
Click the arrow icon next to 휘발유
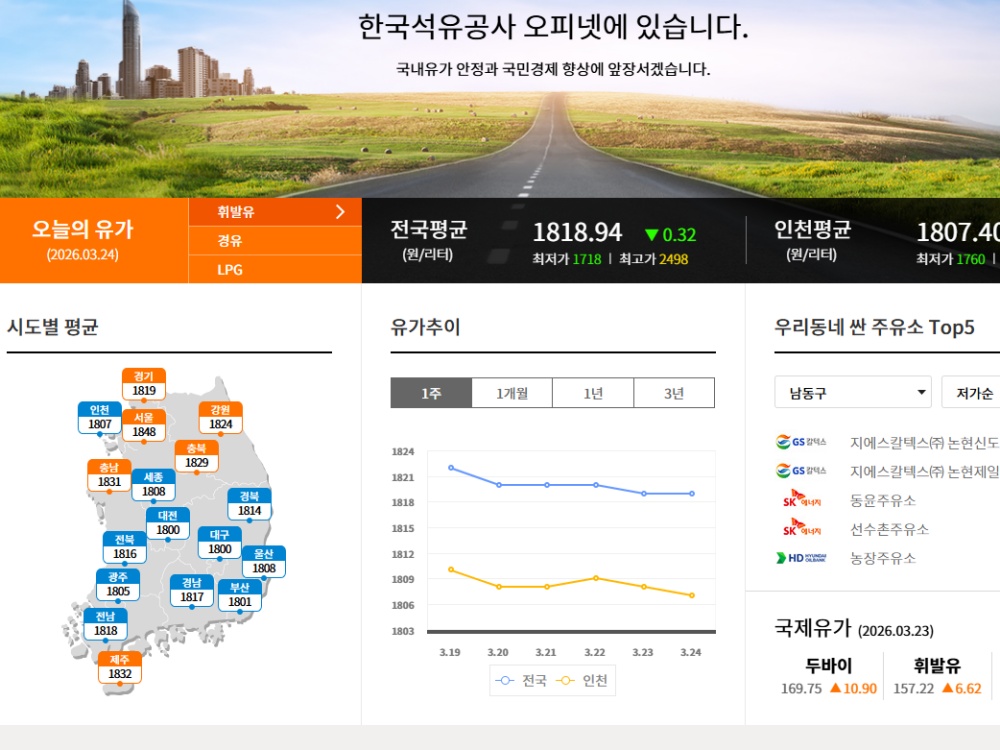click(x=340, y=212)
